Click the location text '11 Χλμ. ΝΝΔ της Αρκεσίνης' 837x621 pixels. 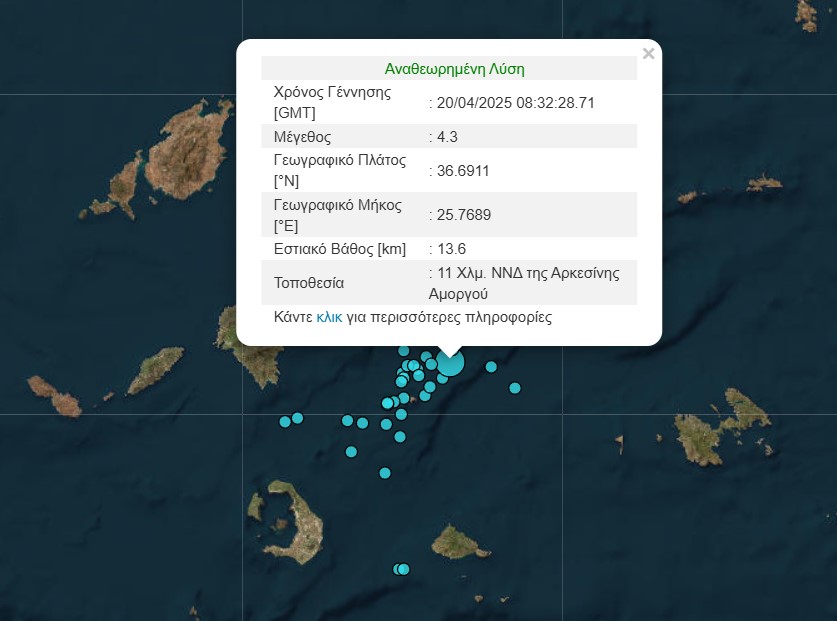coord(526,273)
